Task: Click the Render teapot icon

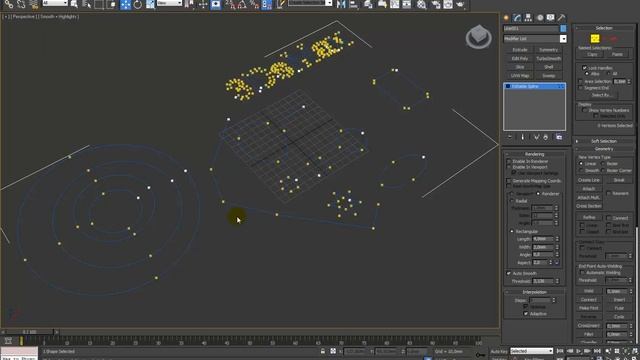Action: click(x=460, y=4)
